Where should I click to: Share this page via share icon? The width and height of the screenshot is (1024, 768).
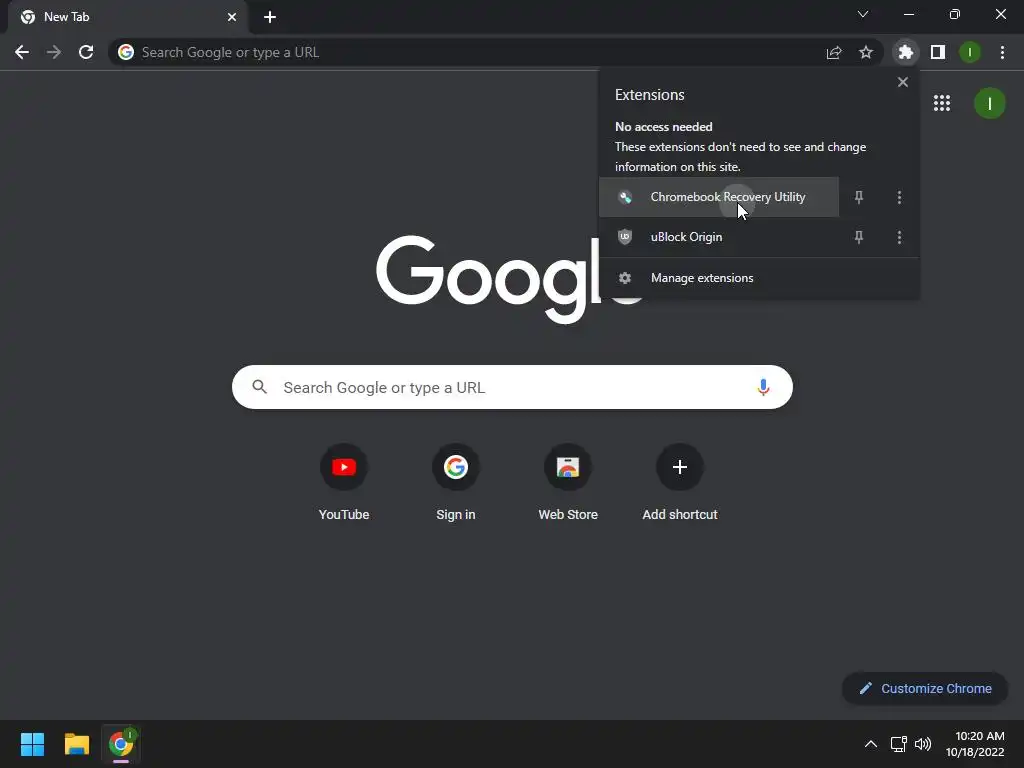834,52
